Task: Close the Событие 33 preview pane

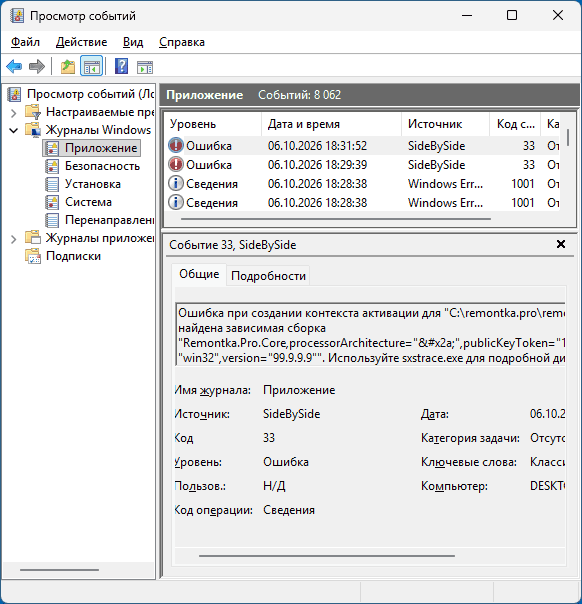Action: tap(561, 244)
